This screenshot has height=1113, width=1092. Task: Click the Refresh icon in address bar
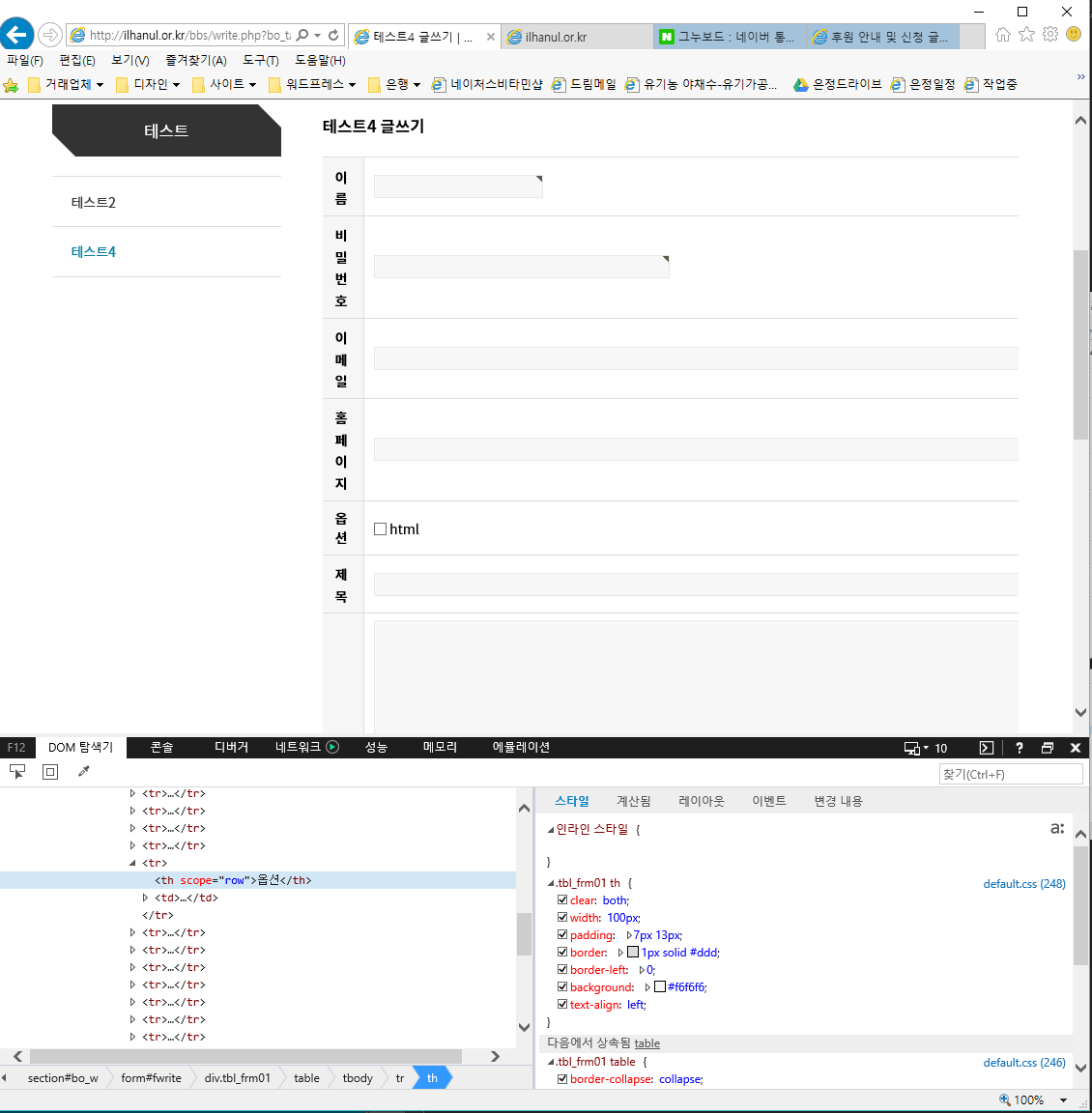(333, 35)
